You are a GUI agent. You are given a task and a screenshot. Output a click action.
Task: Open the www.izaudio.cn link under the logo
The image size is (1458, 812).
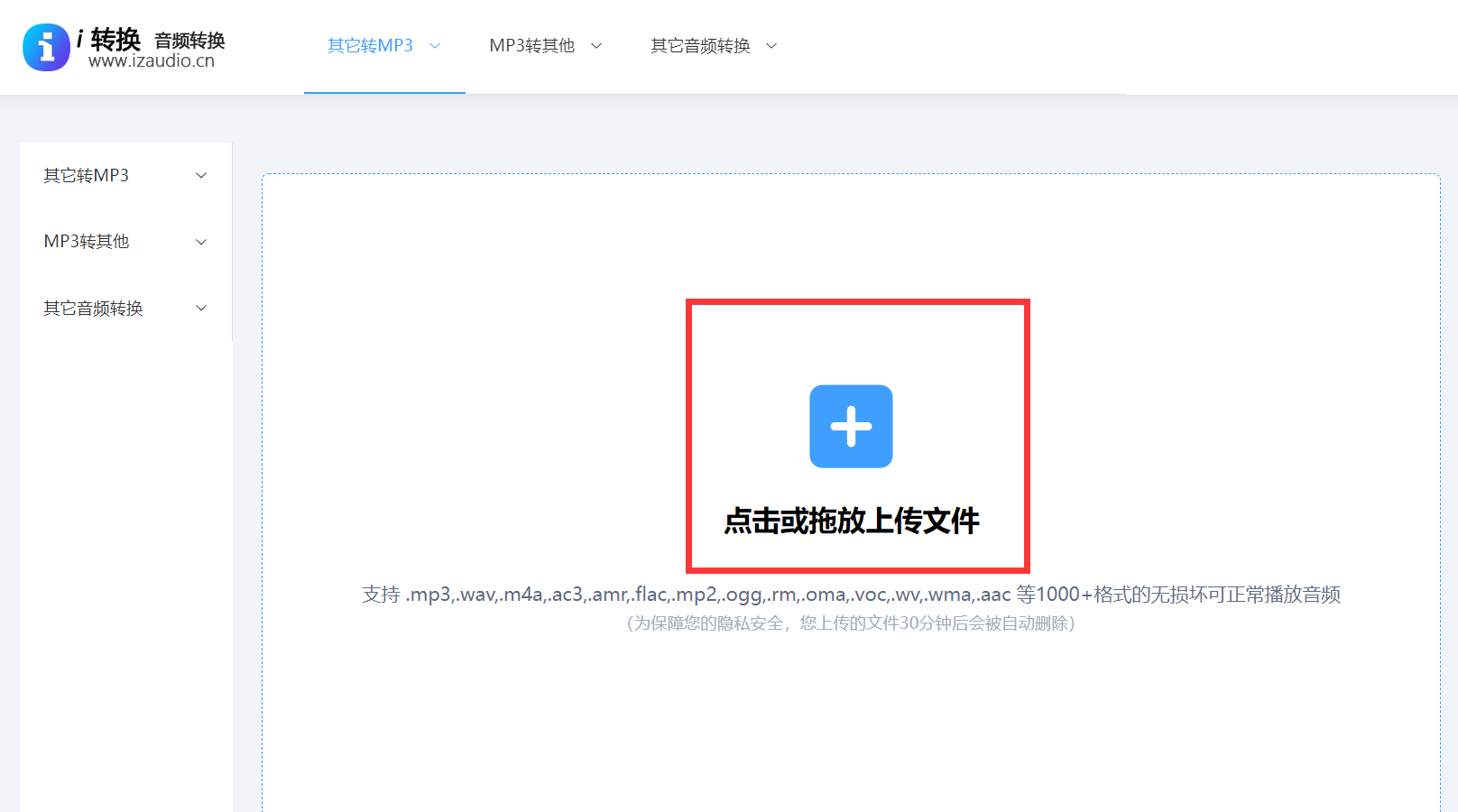152,61
